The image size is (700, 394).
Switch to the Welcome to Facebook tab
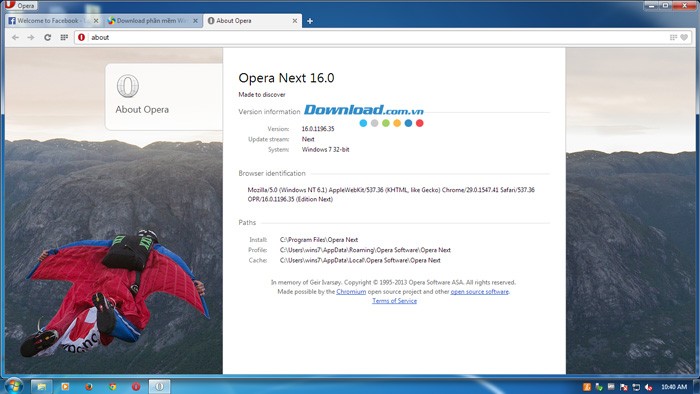[x=53, y=21]
